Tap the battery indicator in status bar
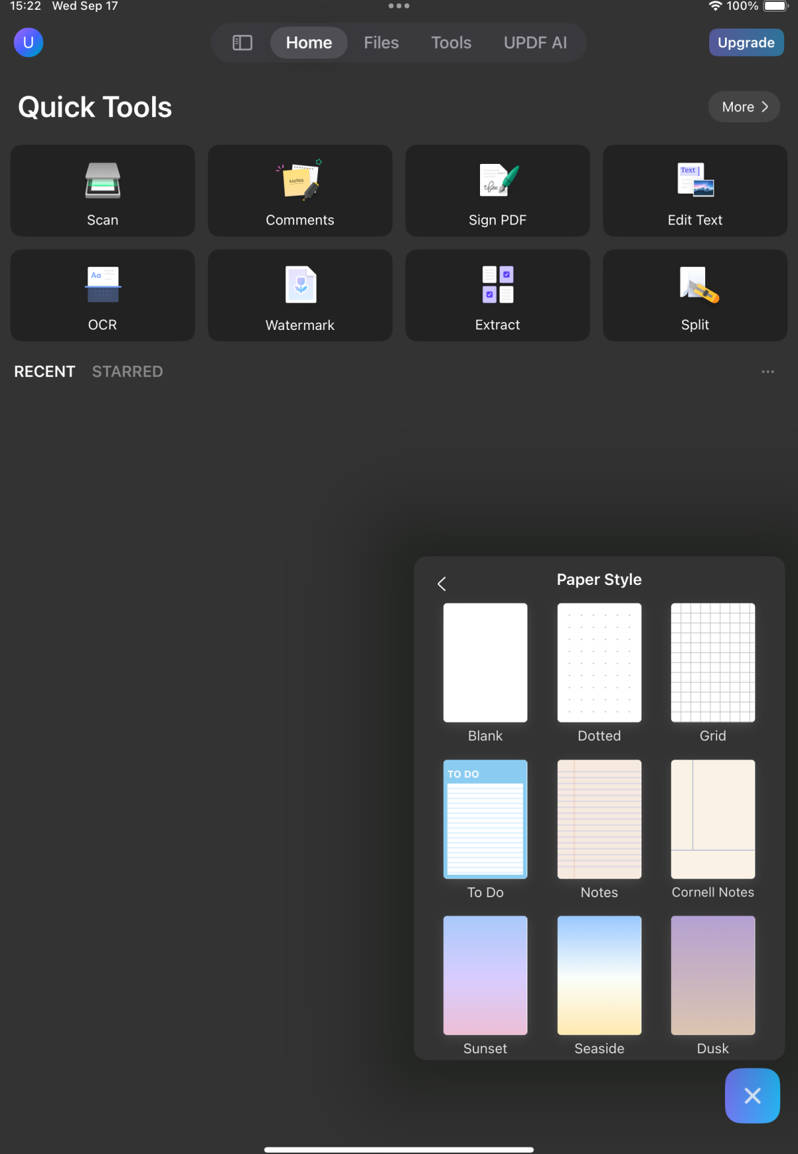This screenshot has width=798, height=1154. tap(776, 6)
